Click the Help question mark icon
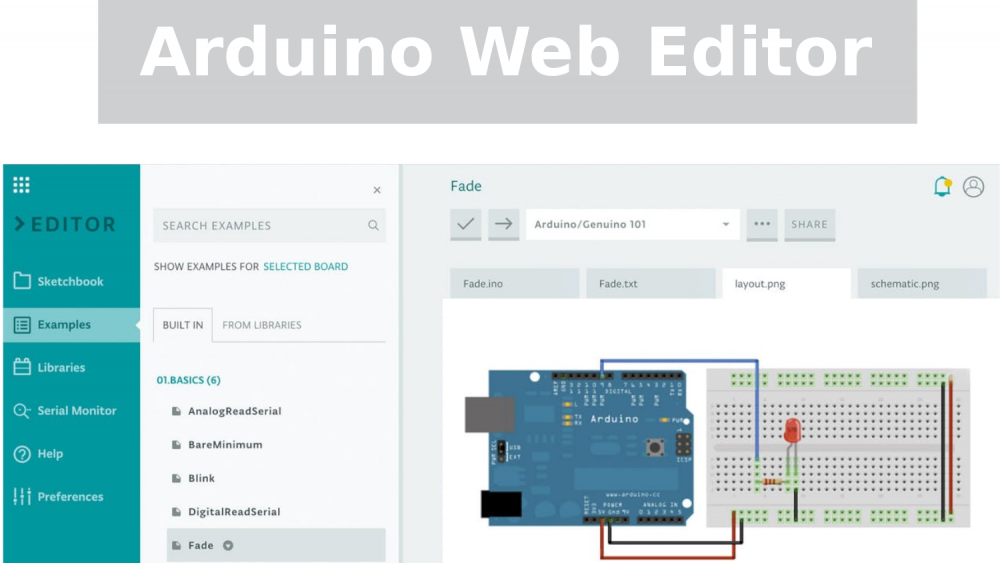This screenshot has height=563, width=1000. [22, 454]
